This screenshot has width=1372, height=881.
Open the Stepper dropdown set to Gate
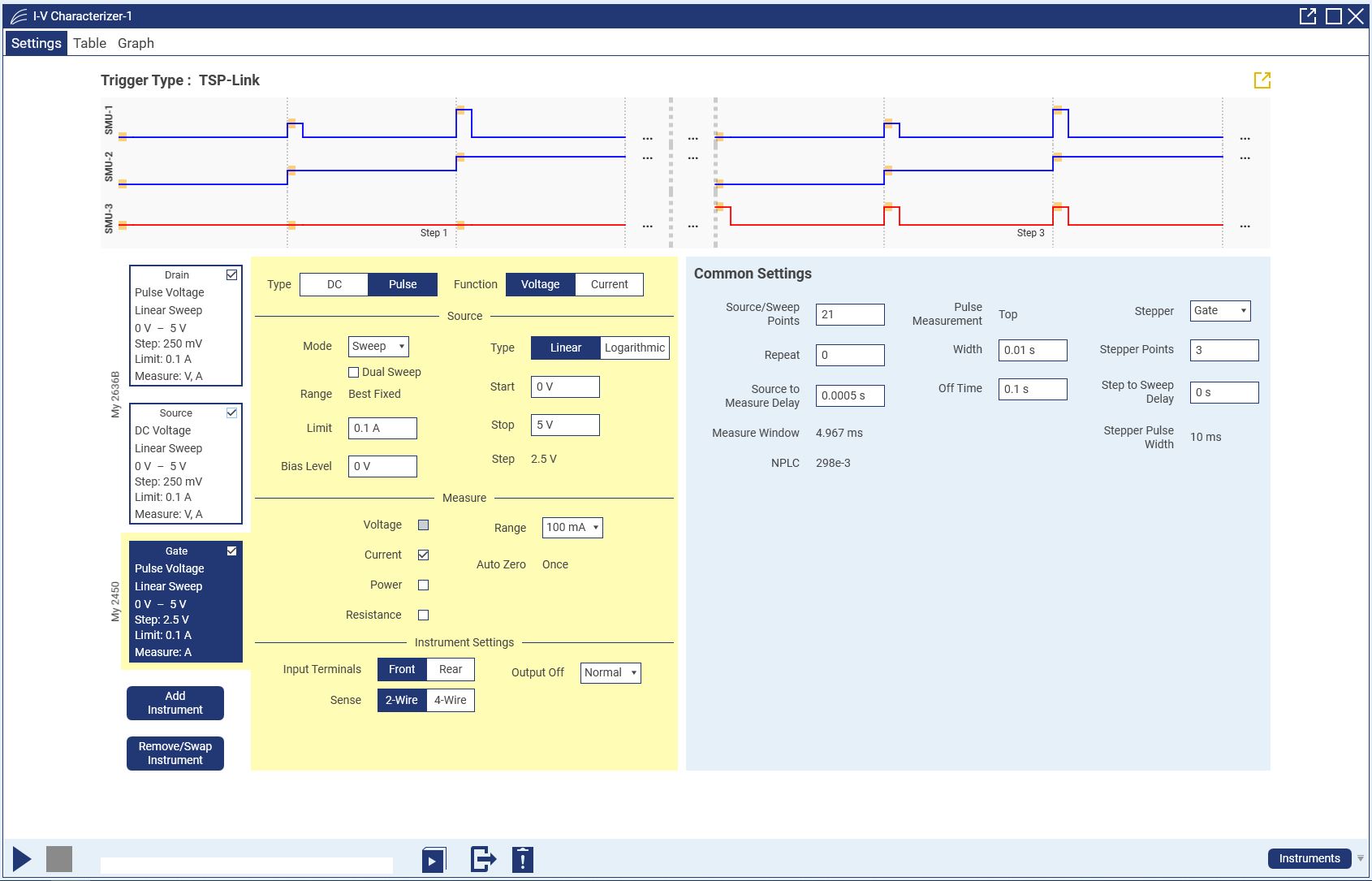1219,311
